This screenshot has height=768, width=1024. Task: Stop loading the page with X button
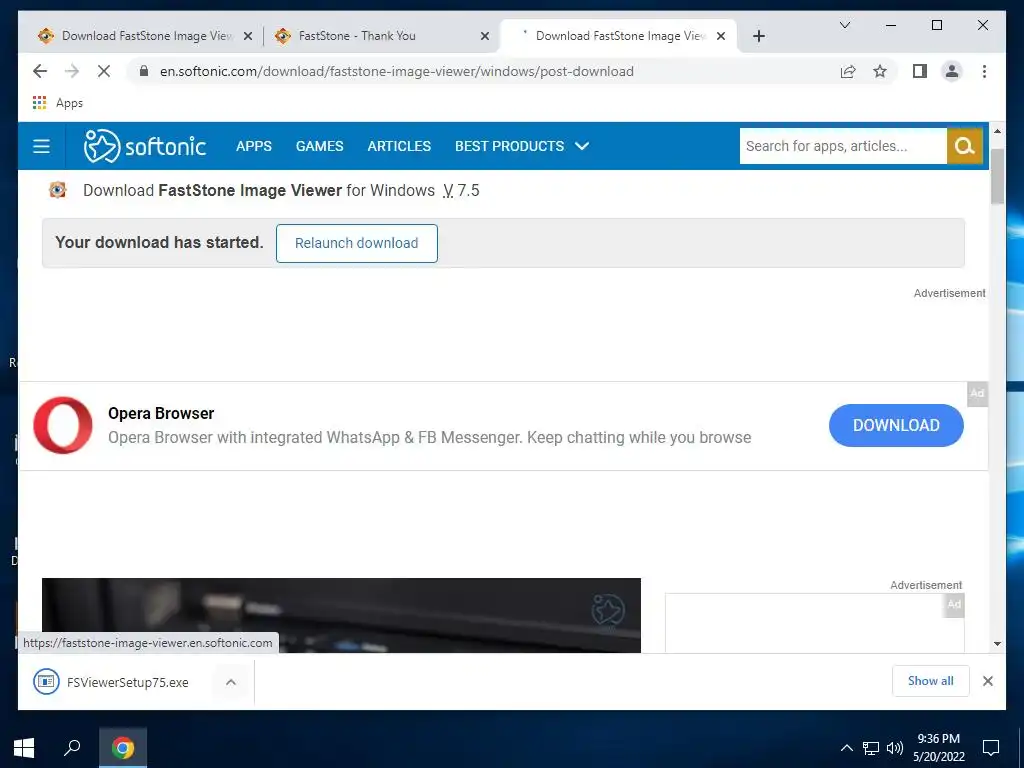click(104, 71)
